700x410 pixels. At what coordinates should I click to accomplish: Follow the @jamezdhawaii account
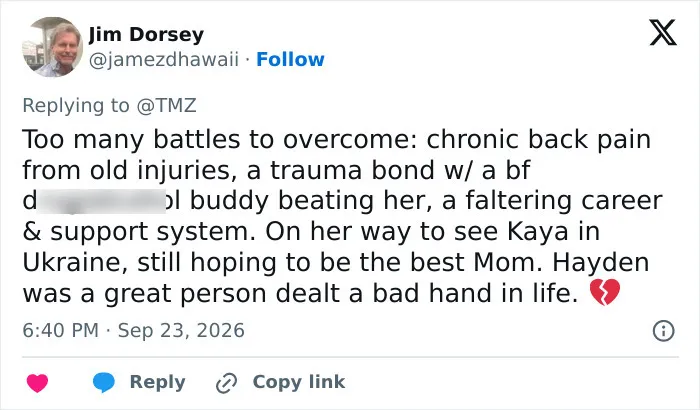tap(290, 59)
